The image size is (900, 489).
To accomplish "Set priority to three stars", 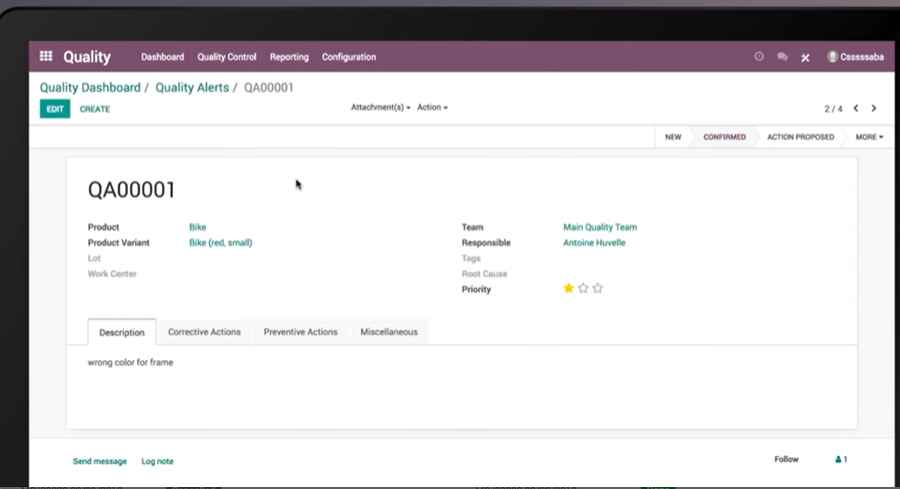I will [598, 289].
